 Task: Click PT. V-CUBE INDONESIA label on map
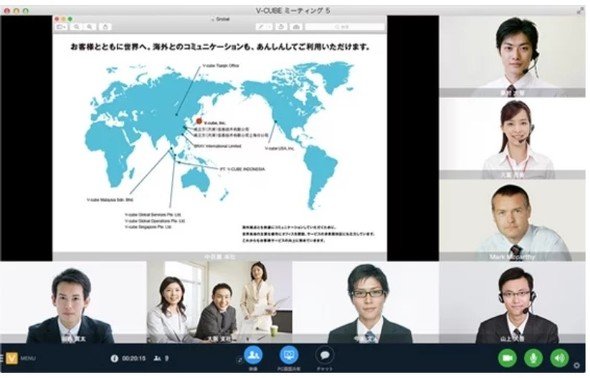(x=242, y=169)
